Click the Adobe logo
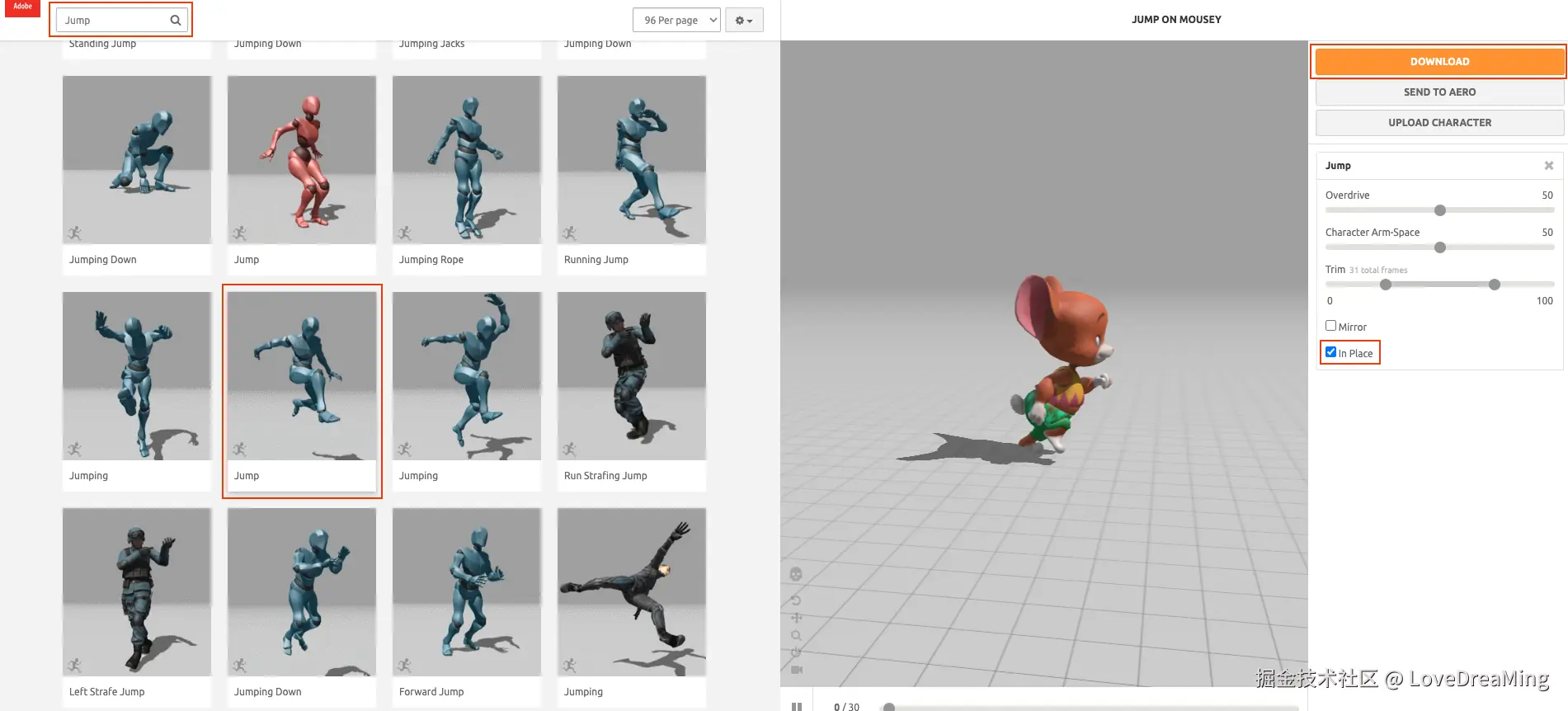This screenshot has width=1568, height=711. tap(22, 8)
